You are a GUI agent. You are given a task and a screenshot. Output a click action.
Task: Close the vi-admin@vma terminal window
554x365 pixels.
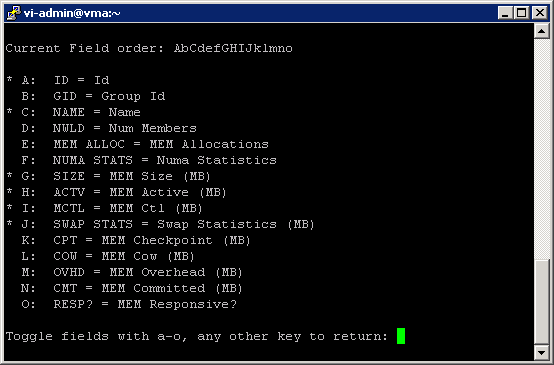[540, 13]
